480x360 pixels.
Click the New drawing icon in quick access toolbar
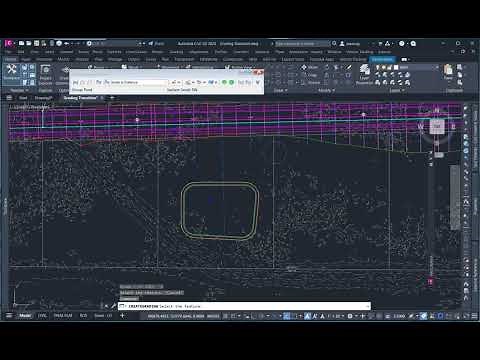[22, 43]
